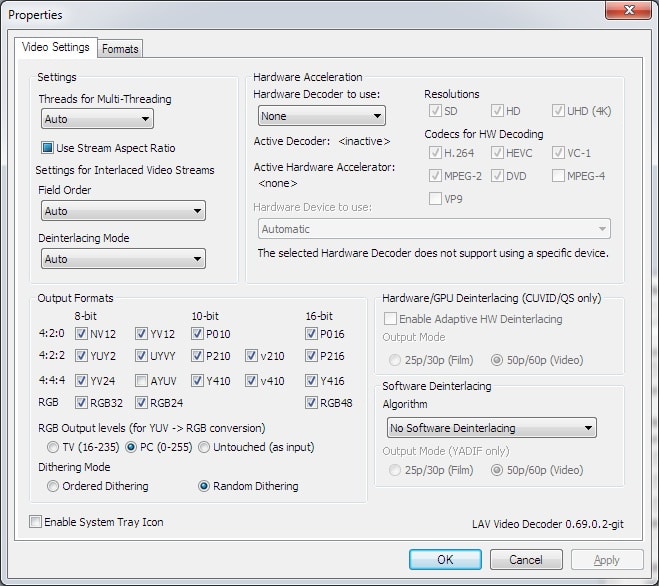This screenshot has height=586, width=659.
Task: Disable the v210 output format
Action: 253,357
